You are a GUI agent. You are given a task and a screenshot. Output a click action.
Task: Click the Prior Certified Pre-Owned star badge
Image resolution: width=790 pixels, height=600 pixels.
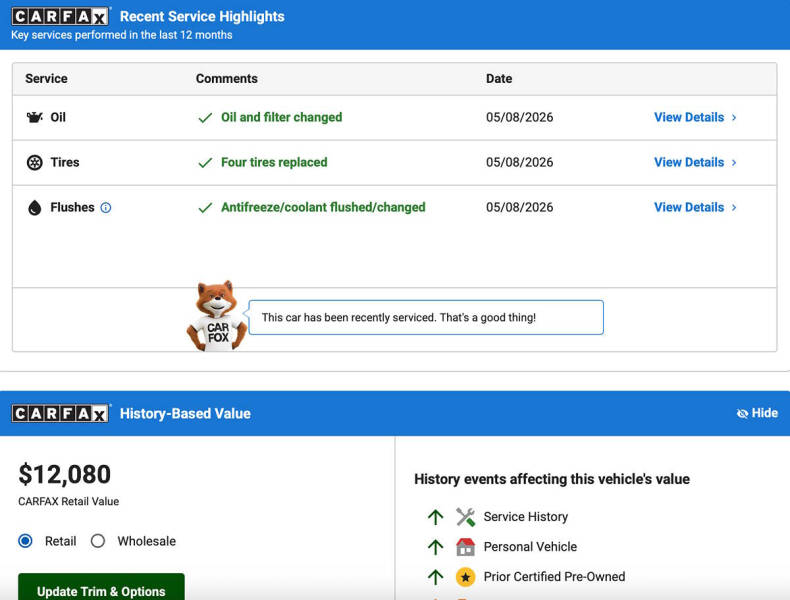(466, 577)
